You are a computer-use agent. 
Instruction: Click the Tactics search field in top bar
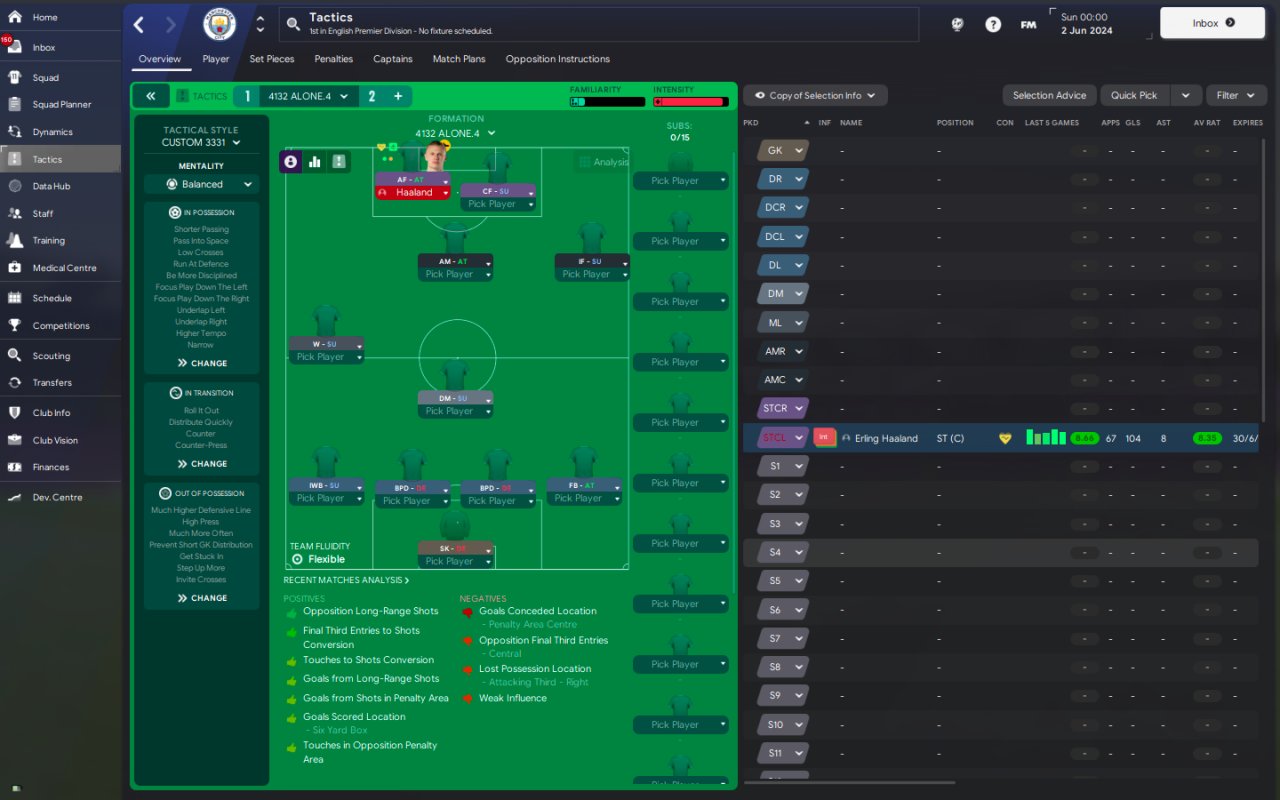[x=598, y=24]
